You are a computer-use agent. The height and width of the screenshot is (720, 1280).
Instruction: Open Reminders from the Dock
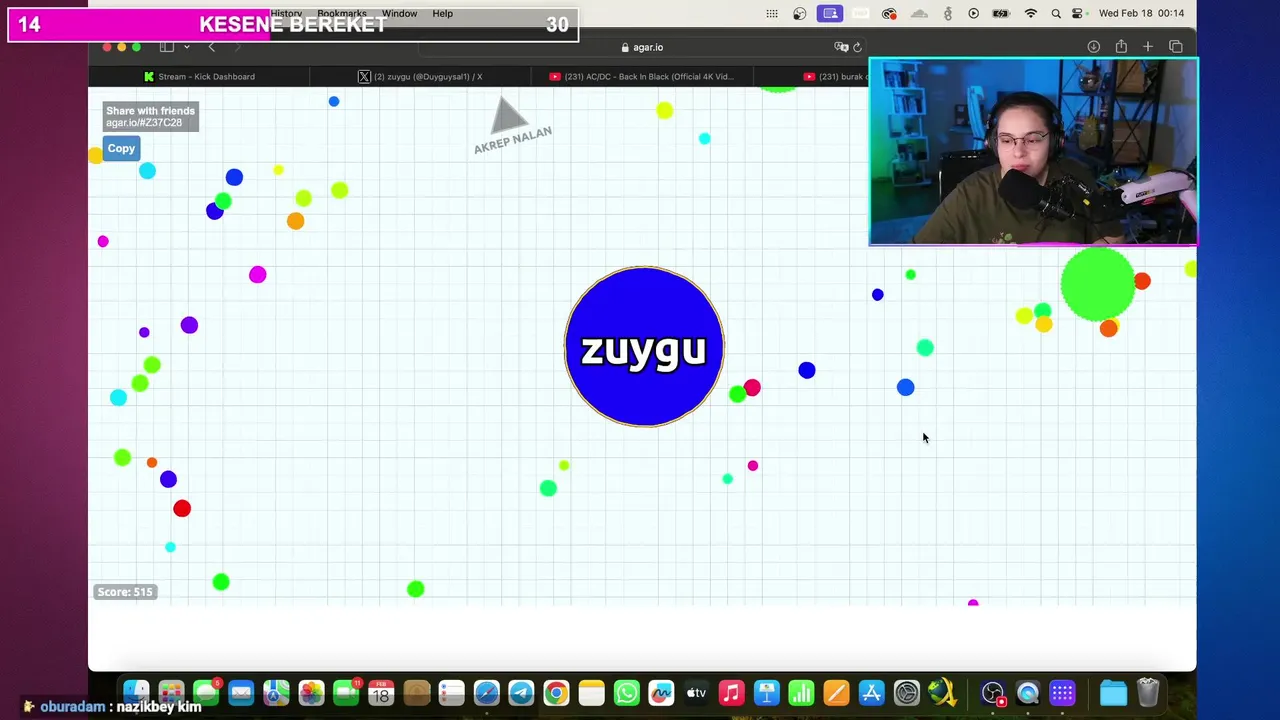451,692
